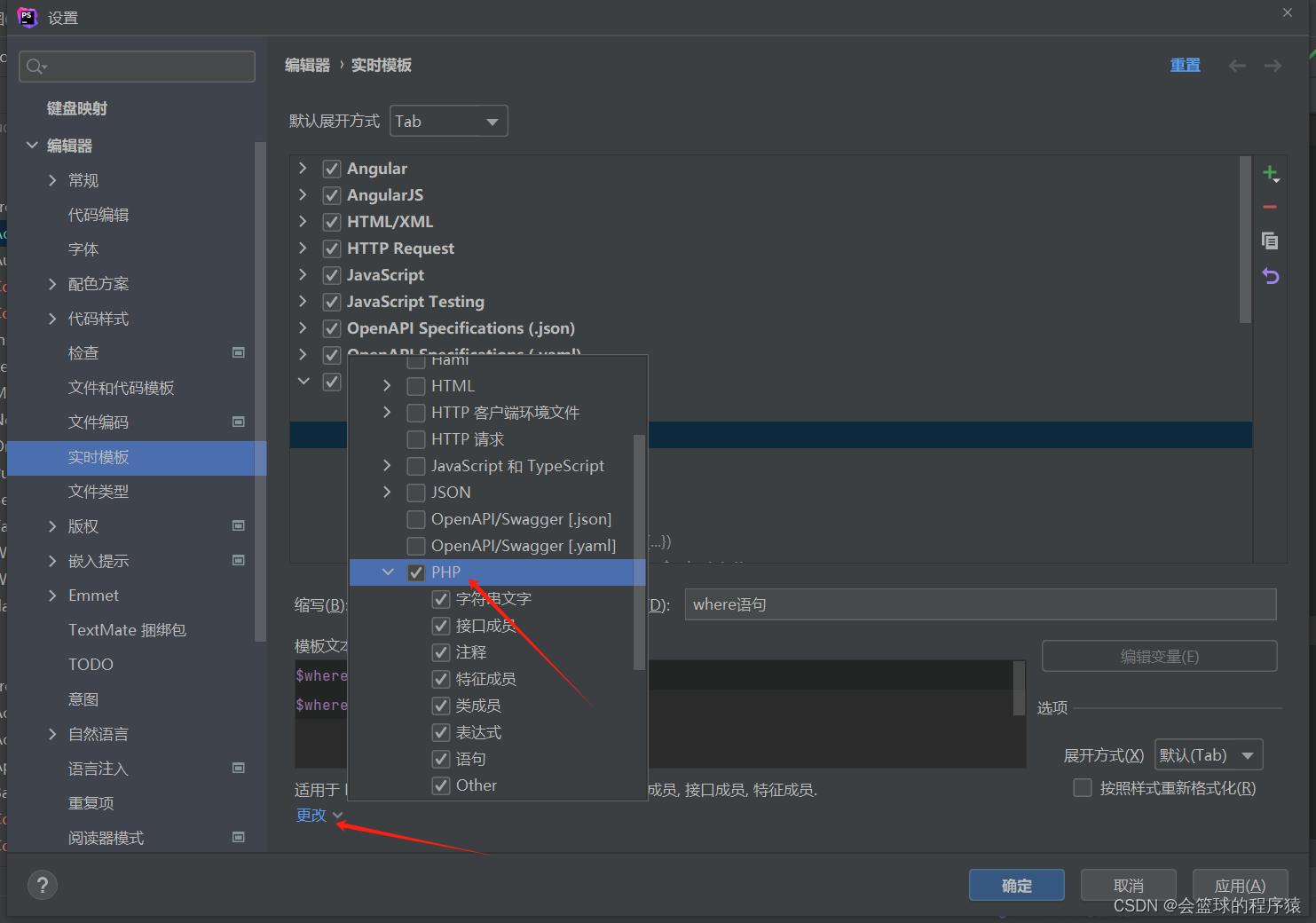Screen dimensions: 1316x923
Task: Click the 重置 link
Action: 1185,66
